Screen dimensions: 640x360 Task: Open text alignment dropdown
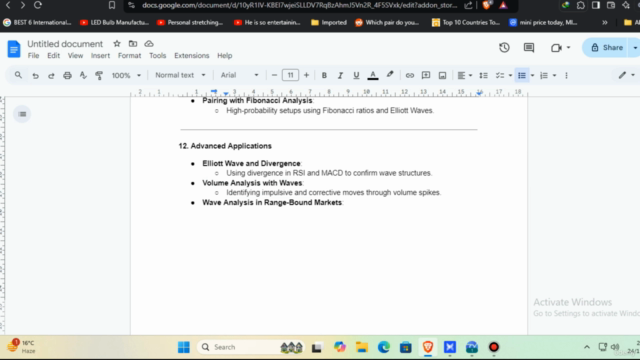pos(464,76)
